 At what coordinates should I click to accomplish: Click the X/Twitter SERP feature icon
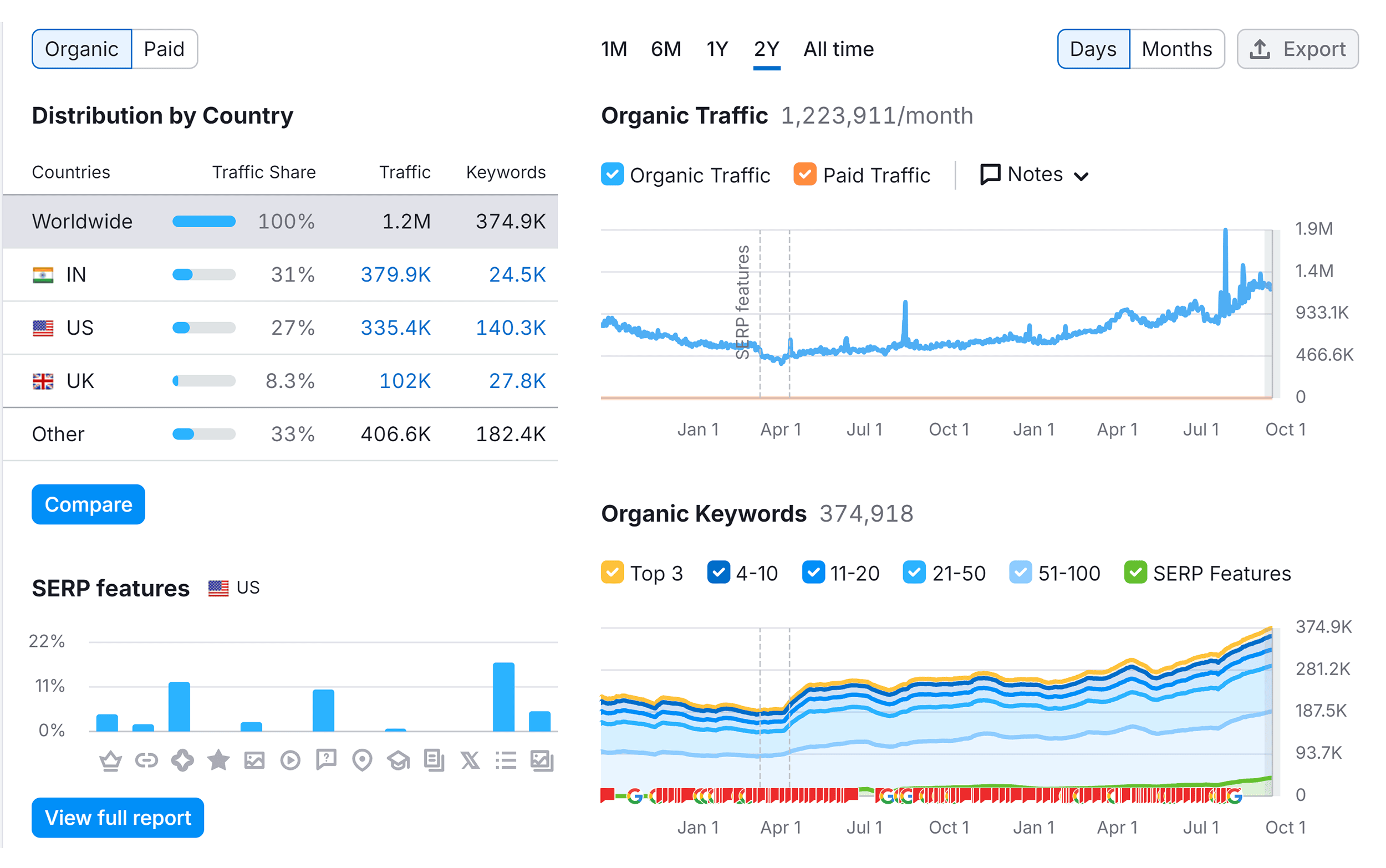[x=470, y=760]
